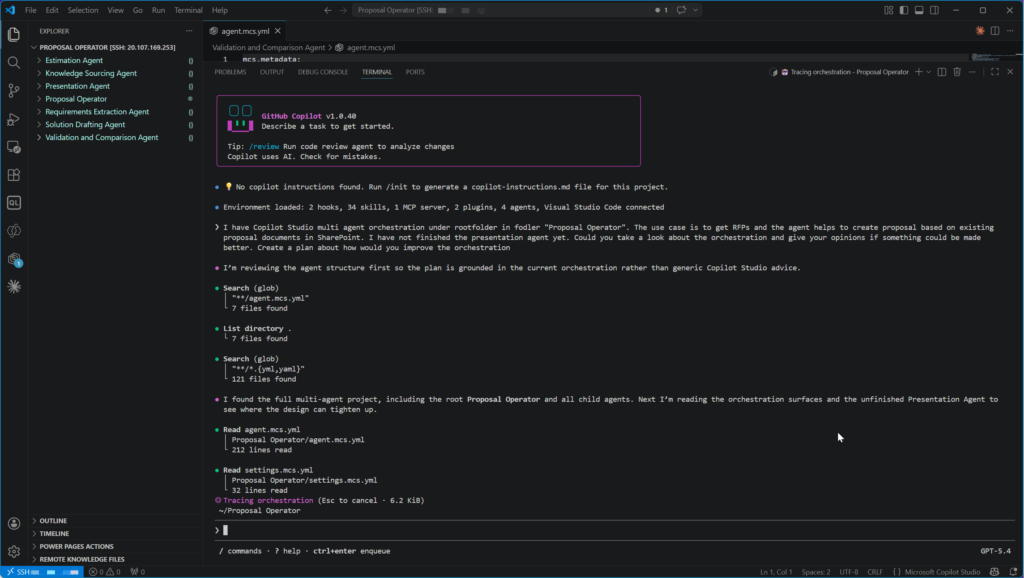Collapse the PROPOSAL OPERATOR root folder
The height and width of the screenshot is (578, 1024).
(x=107, y=48)
